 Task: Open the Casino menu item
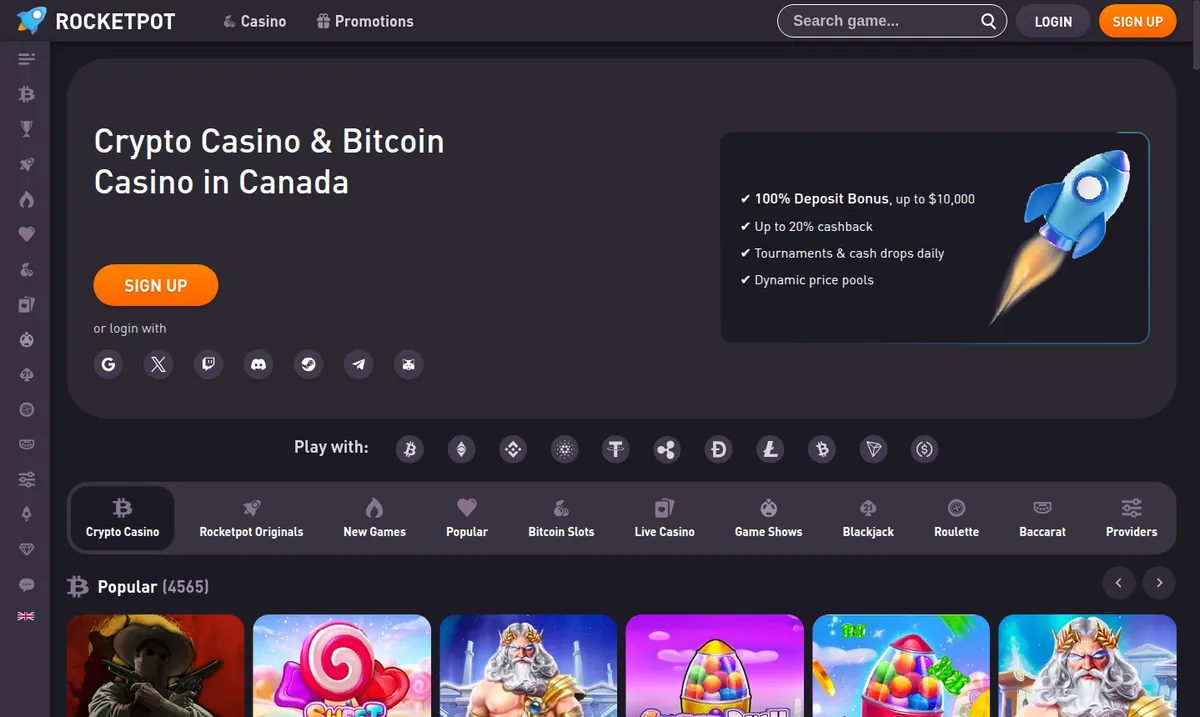[x=255, y=21]
